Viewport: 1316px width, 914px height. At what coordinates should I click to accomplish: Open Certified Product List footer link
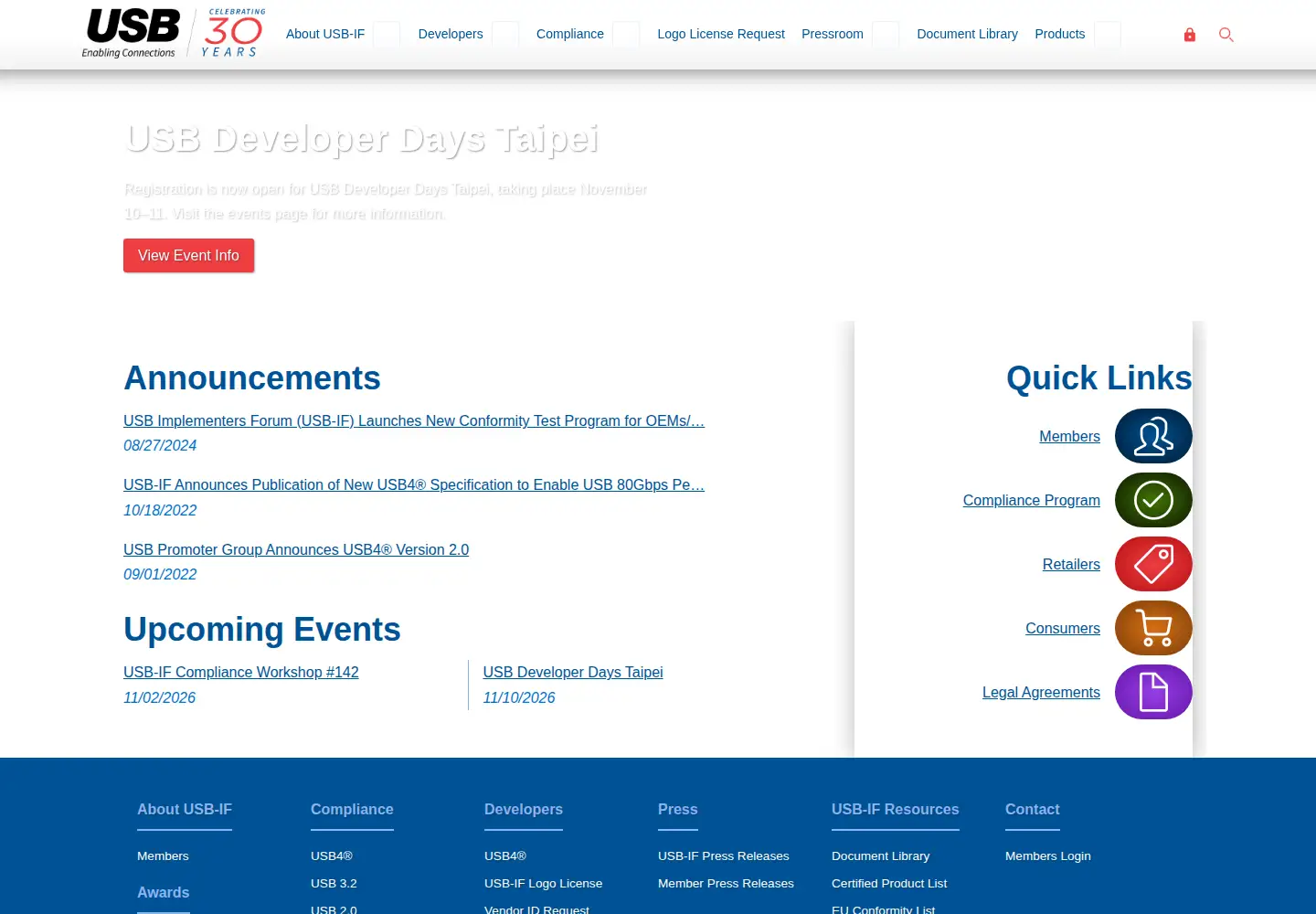point(889,884)
